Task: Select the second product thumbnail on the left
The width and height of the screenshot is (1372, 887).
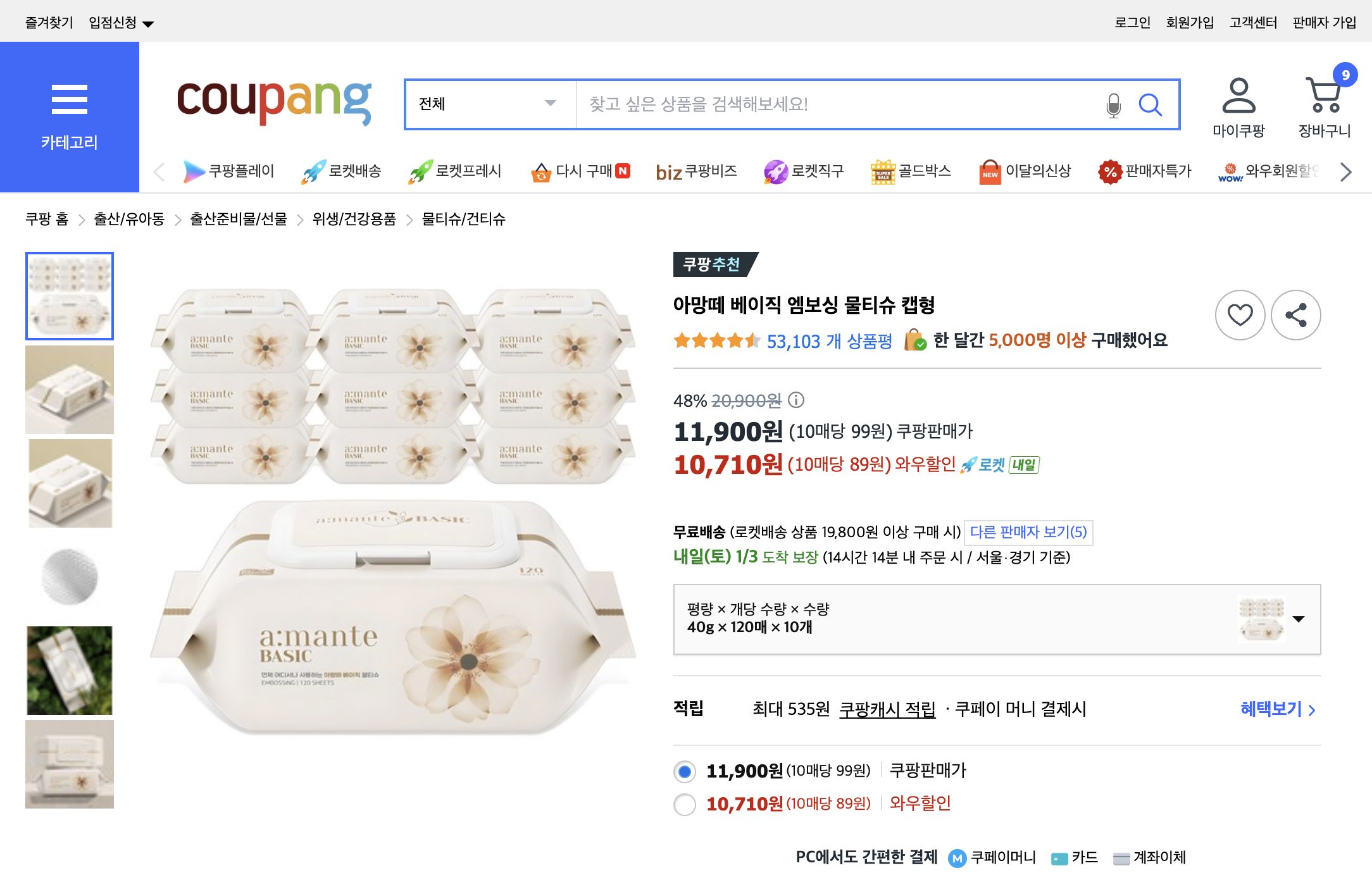Action: [x=70, y=390]
